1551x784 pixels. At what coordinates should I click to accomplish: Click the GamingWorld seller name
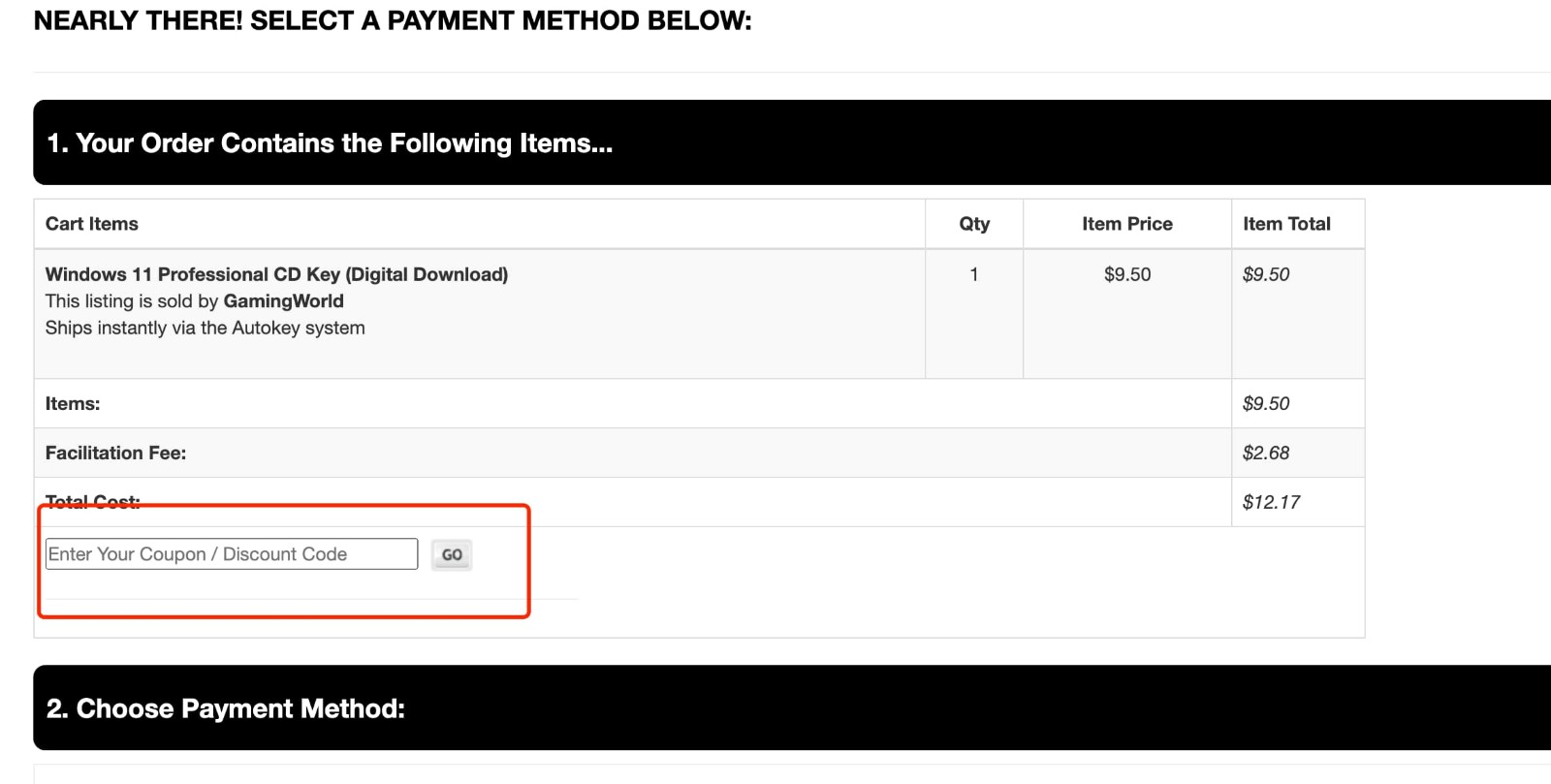(x=283, y=300)
